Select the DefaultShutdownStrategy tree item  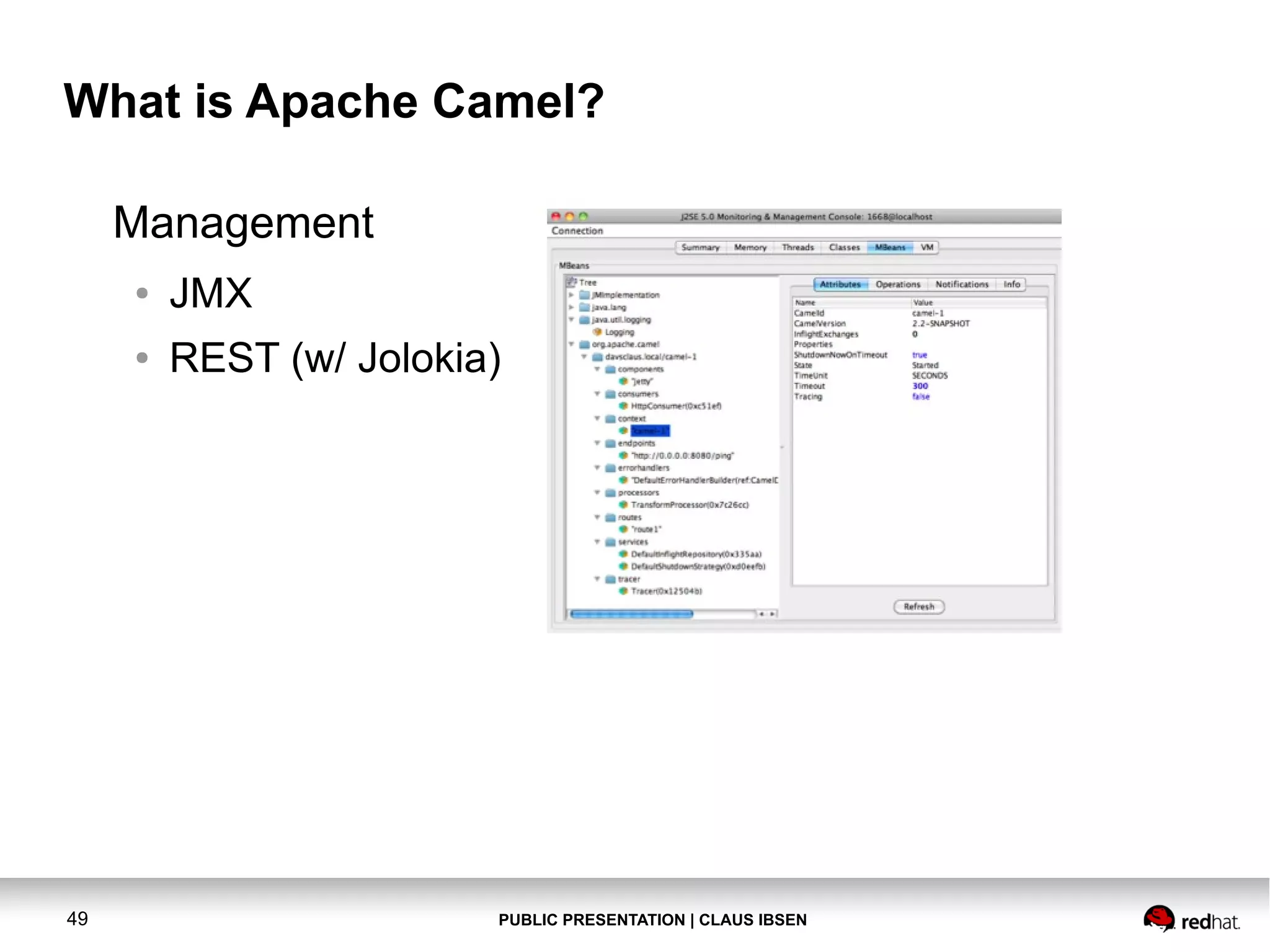click(x=698, y=566)
